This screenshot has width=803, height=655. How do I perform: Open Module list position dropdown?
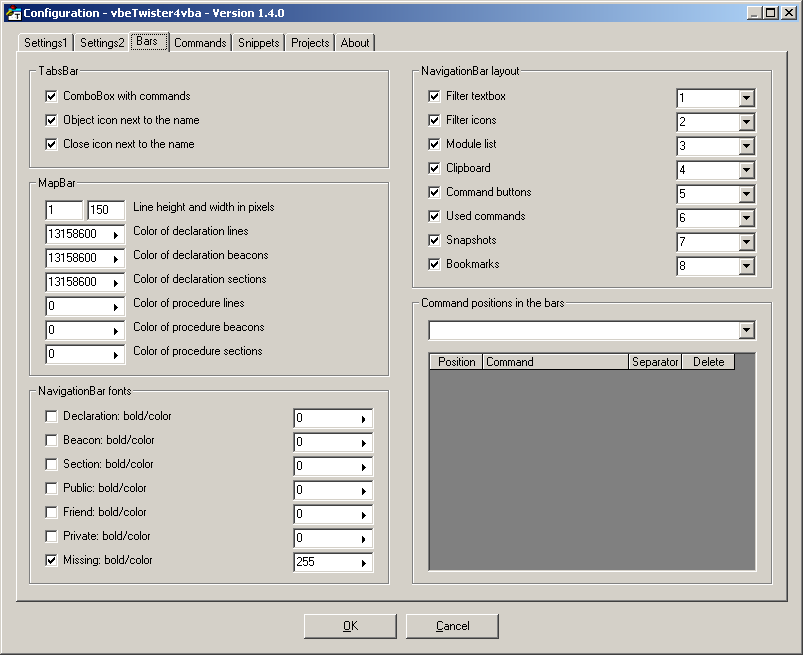[747, 146]
